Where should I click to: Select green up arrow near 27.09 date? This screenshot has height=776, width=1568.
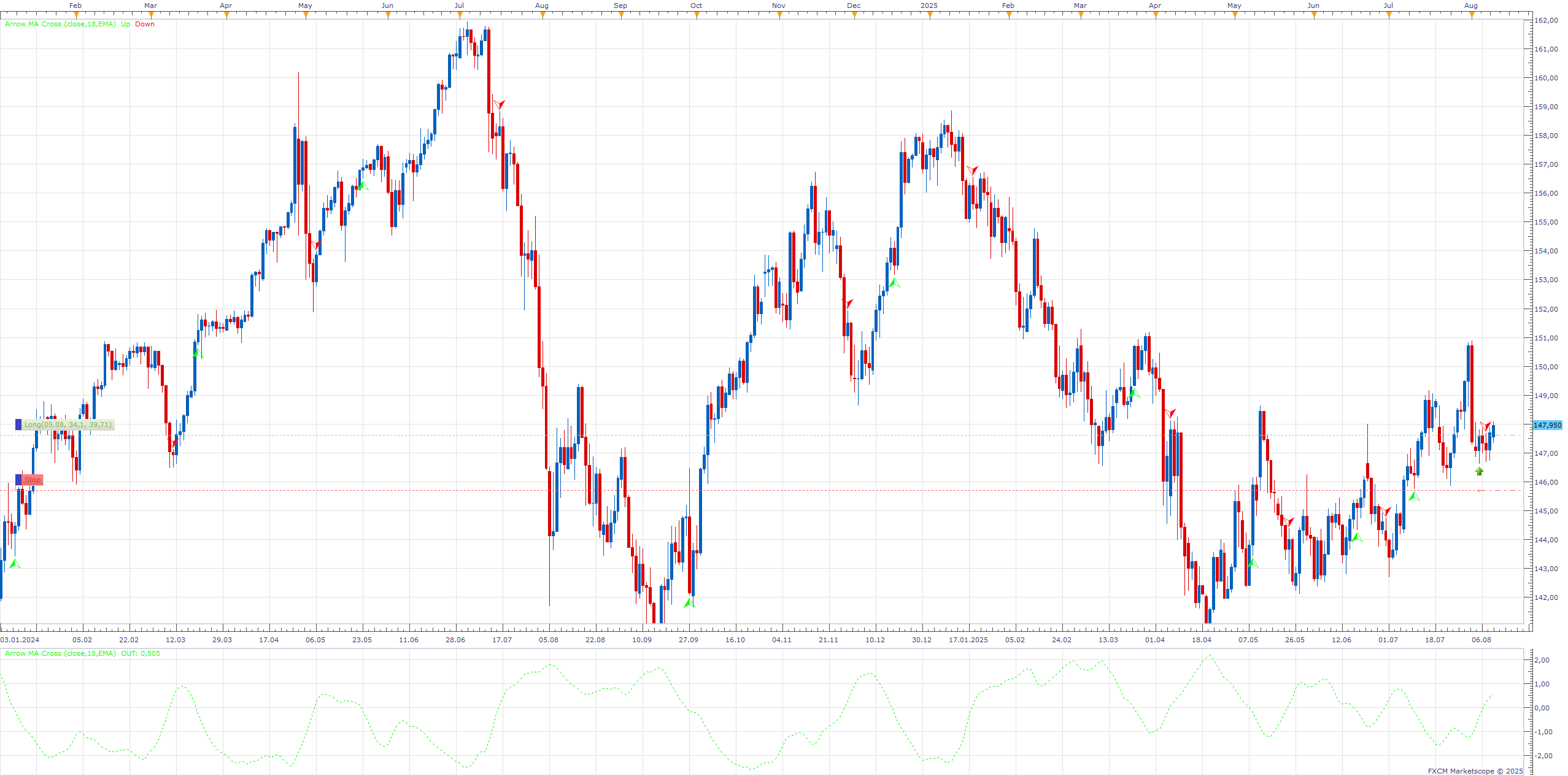pos(689,603)
